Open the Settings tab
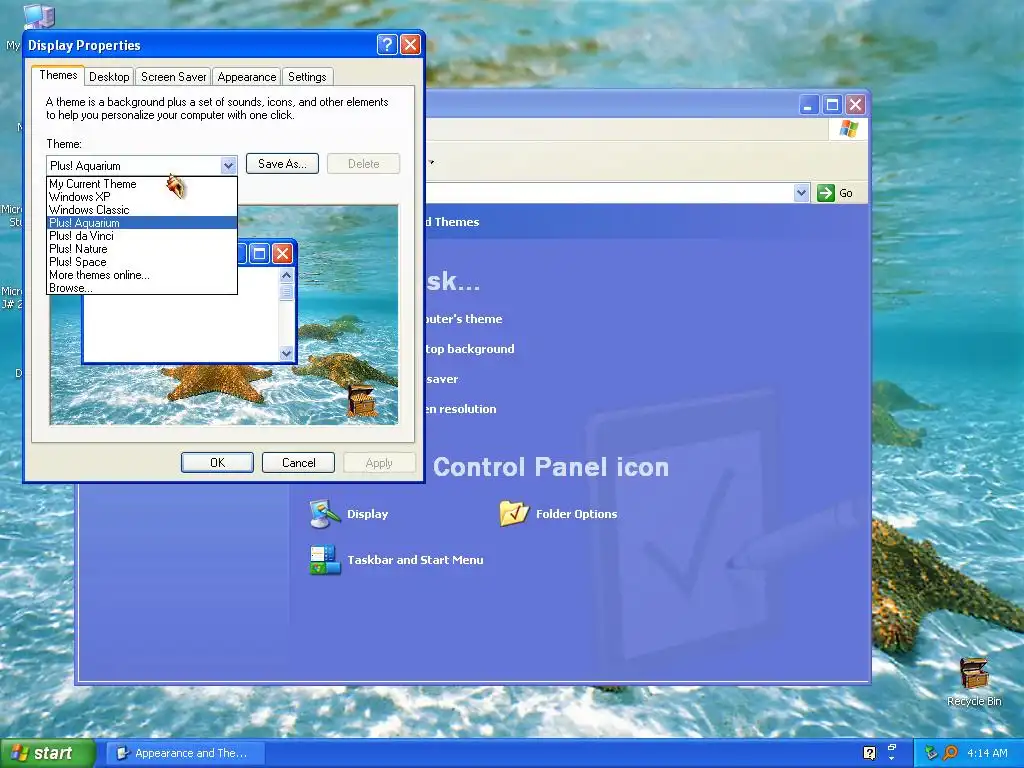This screenshot has width=1024, height=768. 307,76
